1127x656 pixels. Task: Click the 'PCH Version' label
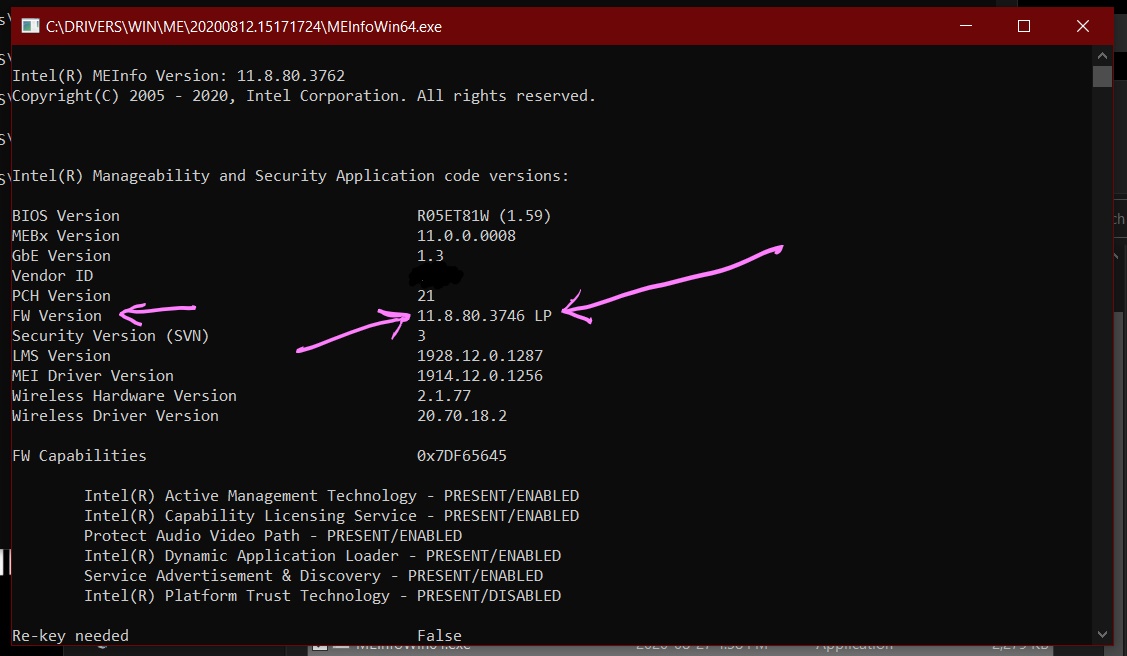(62, 296)
